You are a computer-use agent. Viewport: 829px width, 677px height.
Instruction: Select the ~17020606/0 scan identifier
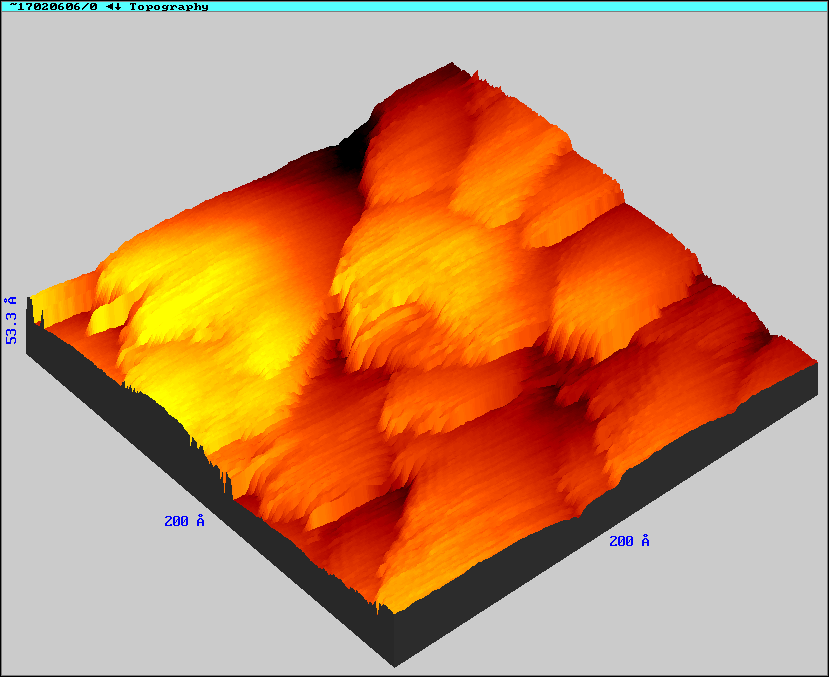click(x=53, y=6)
